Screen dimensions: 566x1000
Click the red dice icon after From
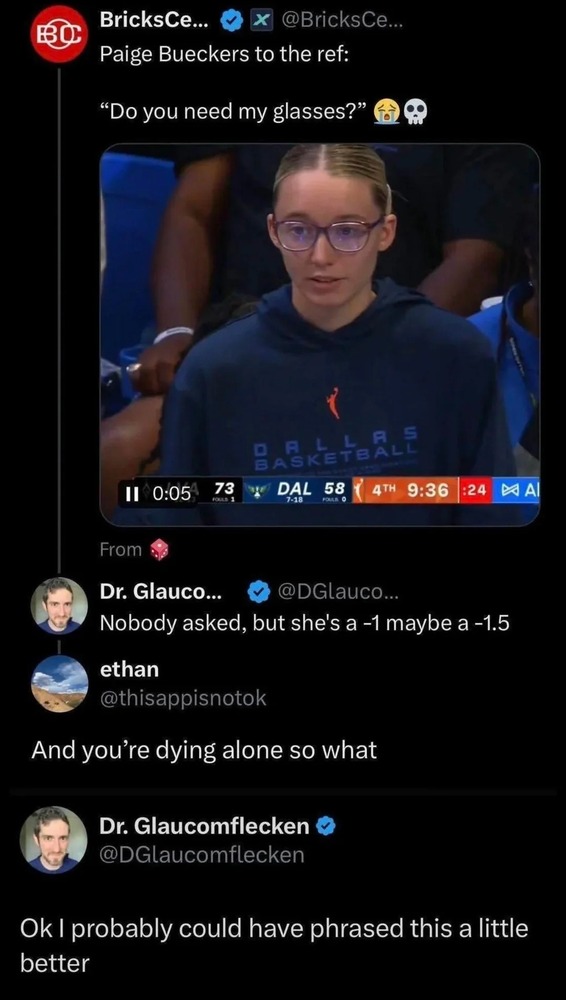(160, 550)
